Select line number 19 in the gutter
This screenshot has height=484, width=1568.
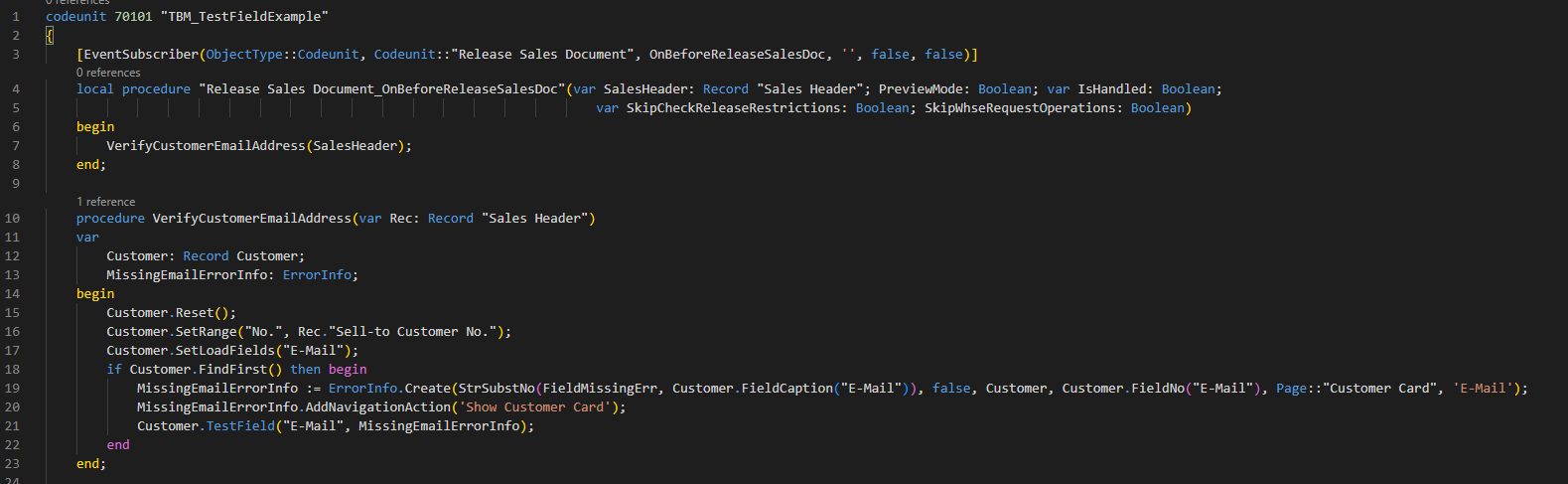click(x=12, y=389)
